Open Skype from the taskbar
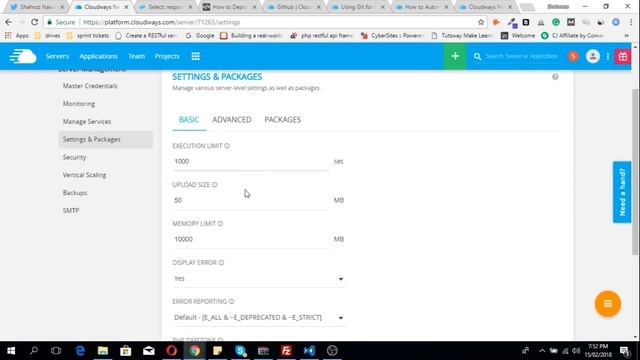The image size is (640, 360). 240,351
